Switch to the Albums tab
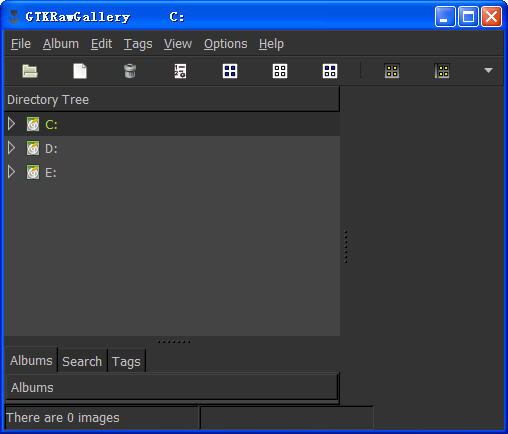 point(31,360)
